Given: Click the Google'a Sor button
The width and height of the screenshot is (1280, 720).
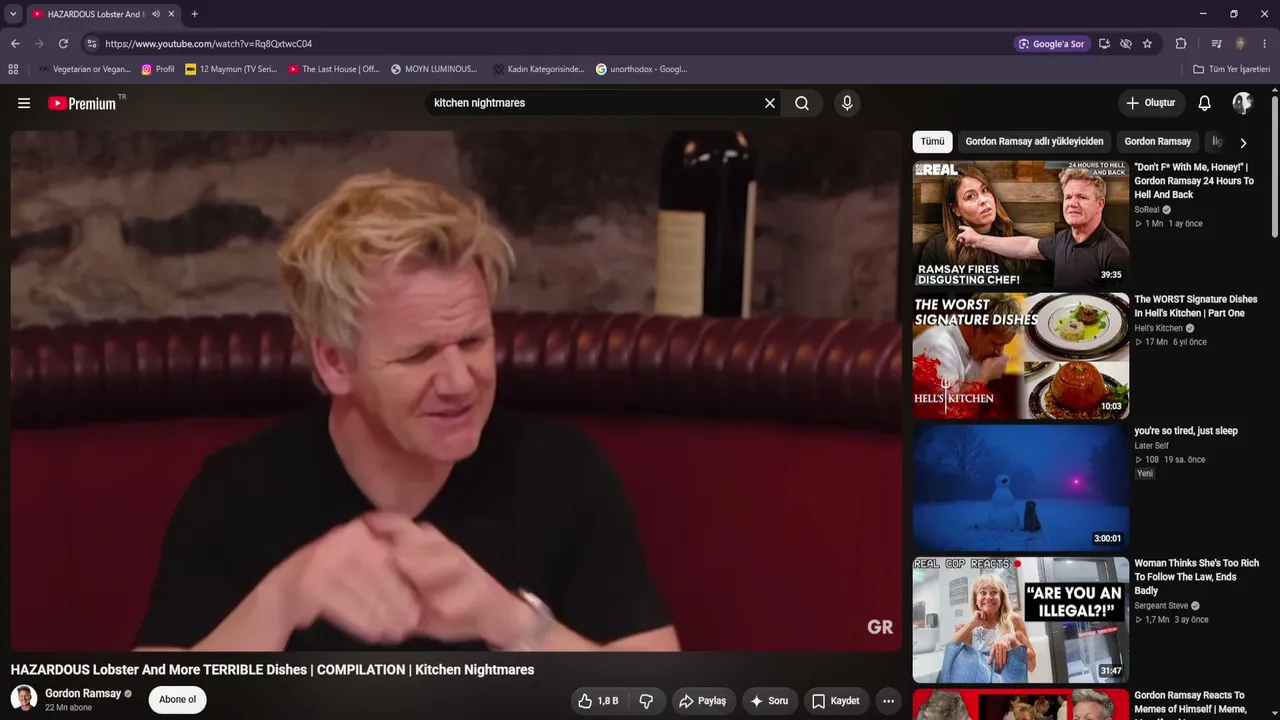Looking at the screenshot, I should [x=1052, y=44].
